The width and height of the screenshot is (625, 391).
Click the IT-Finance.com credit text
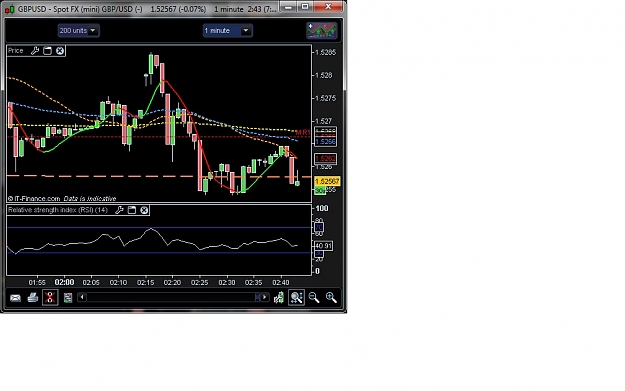[x=34, y=198]
